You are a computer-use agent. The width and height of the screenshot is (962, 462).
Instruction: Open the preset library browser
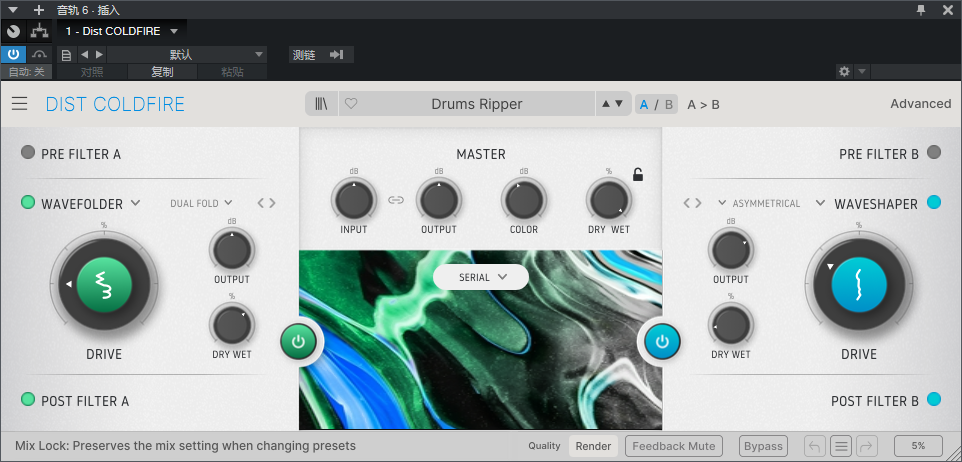pos(321,104)
